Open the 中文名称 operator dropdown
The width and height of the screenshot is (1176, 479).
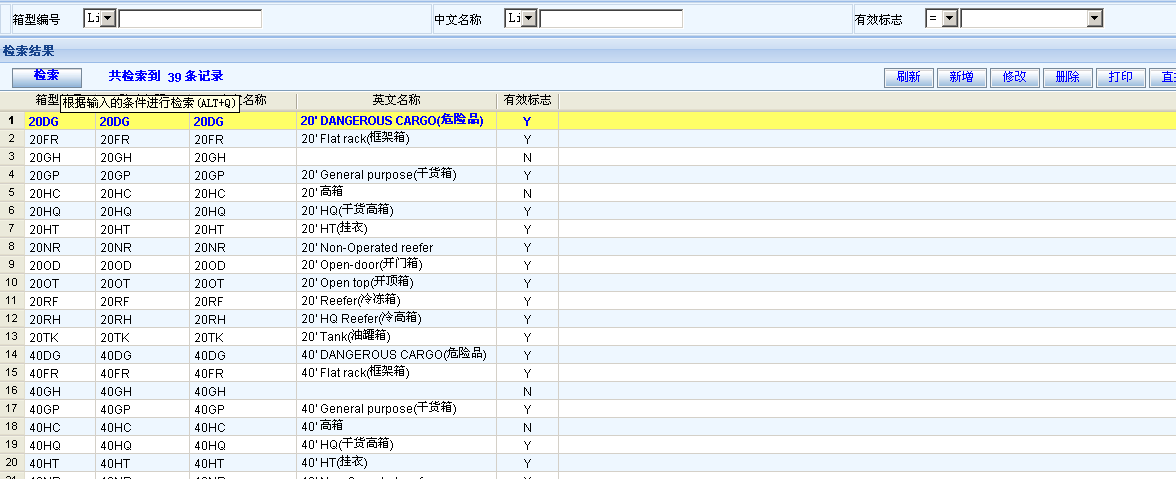pyautogui.click(x=529, y=19)
